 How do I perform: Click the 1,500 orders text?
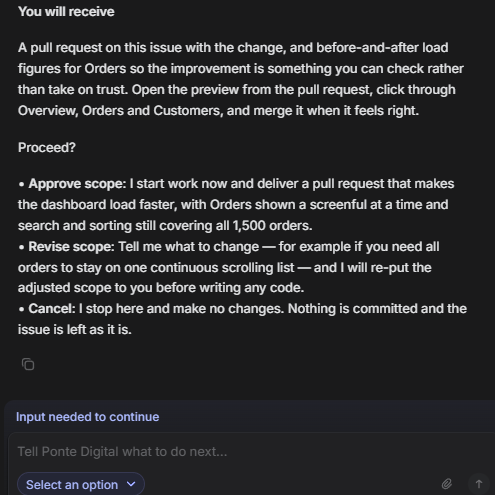pos(272,226)
